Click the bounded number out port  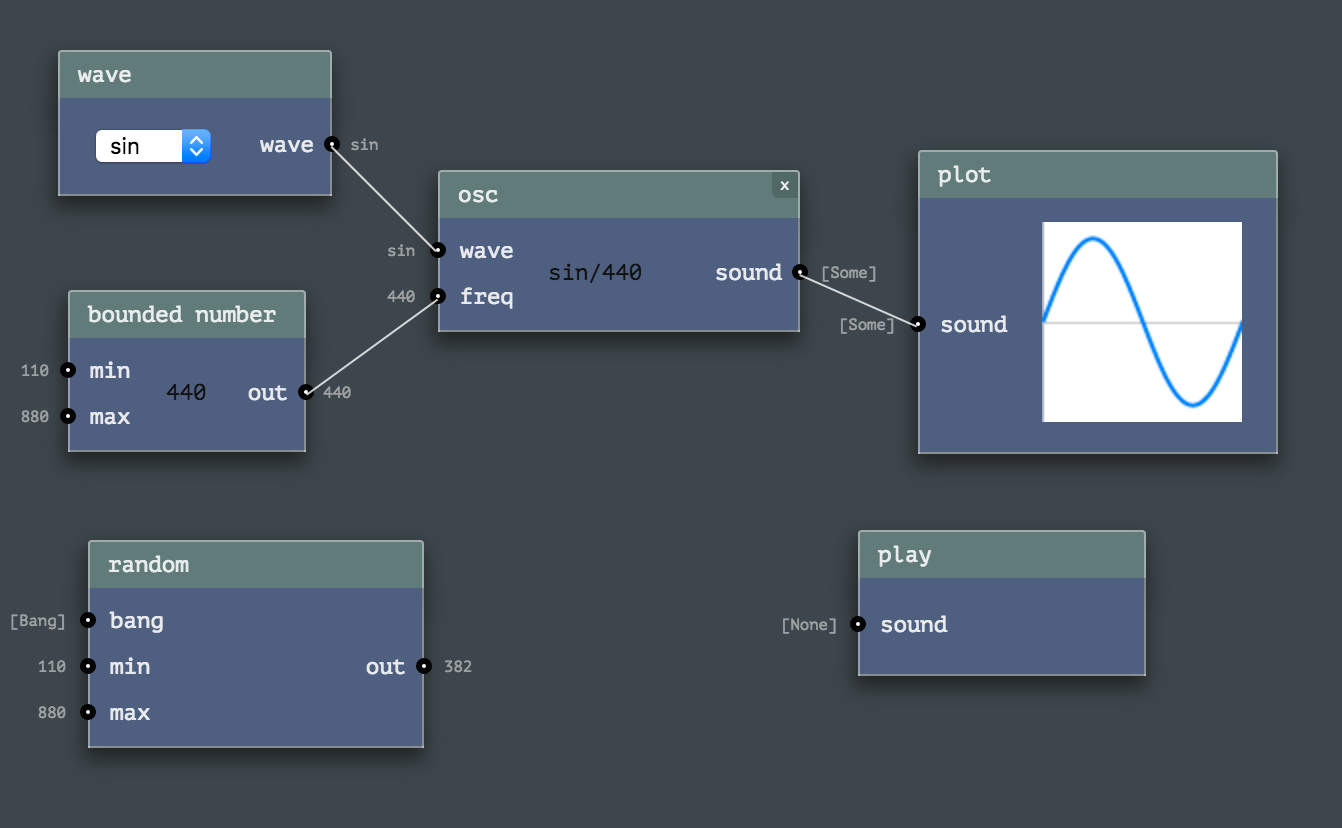pyautogui.click(x=306, y=392)
